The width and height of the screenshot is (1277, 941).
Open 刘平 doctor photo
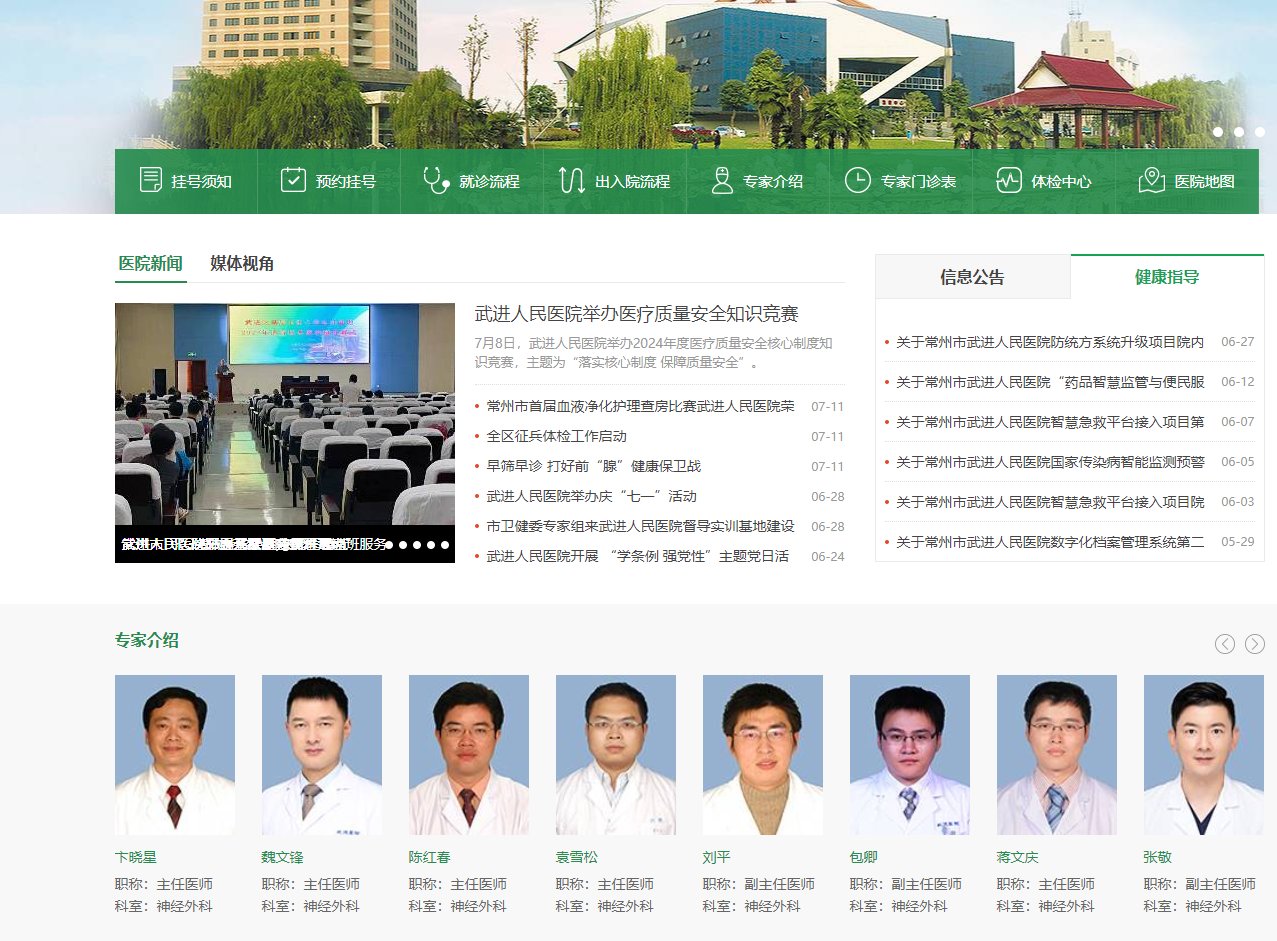763,755
